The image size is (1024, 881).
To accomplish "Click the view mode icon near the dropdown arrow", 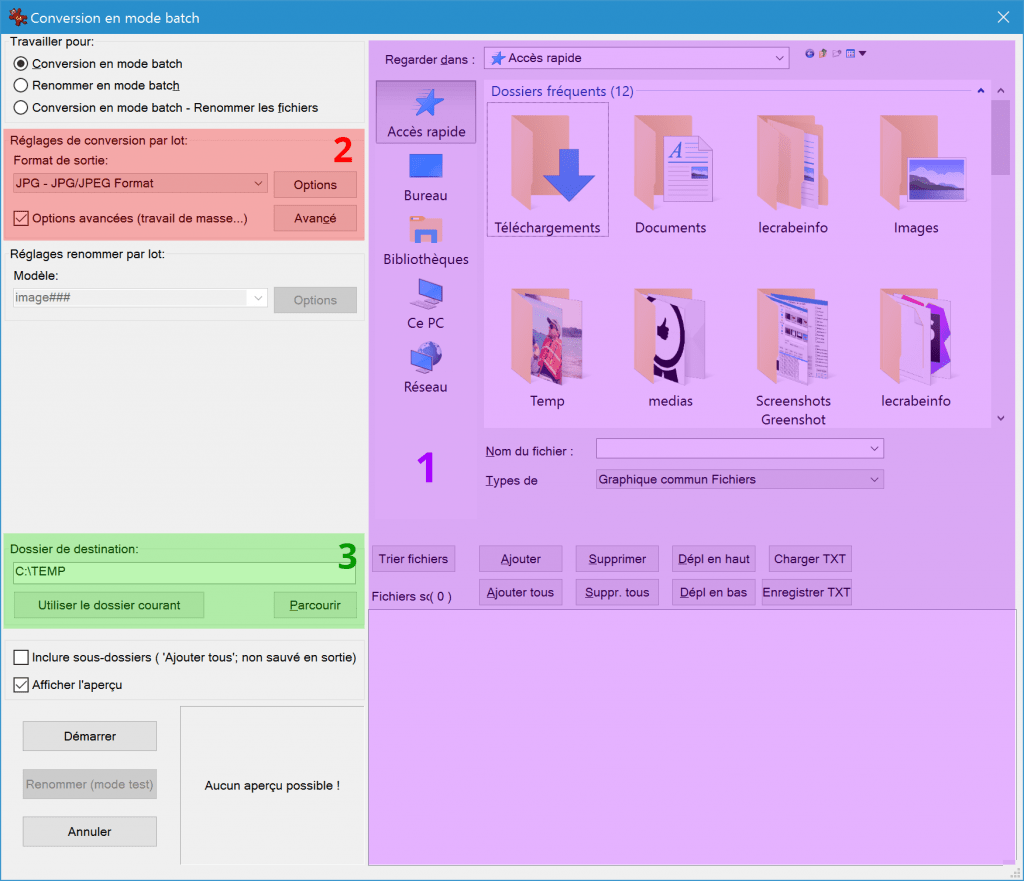I will point(850,53).
